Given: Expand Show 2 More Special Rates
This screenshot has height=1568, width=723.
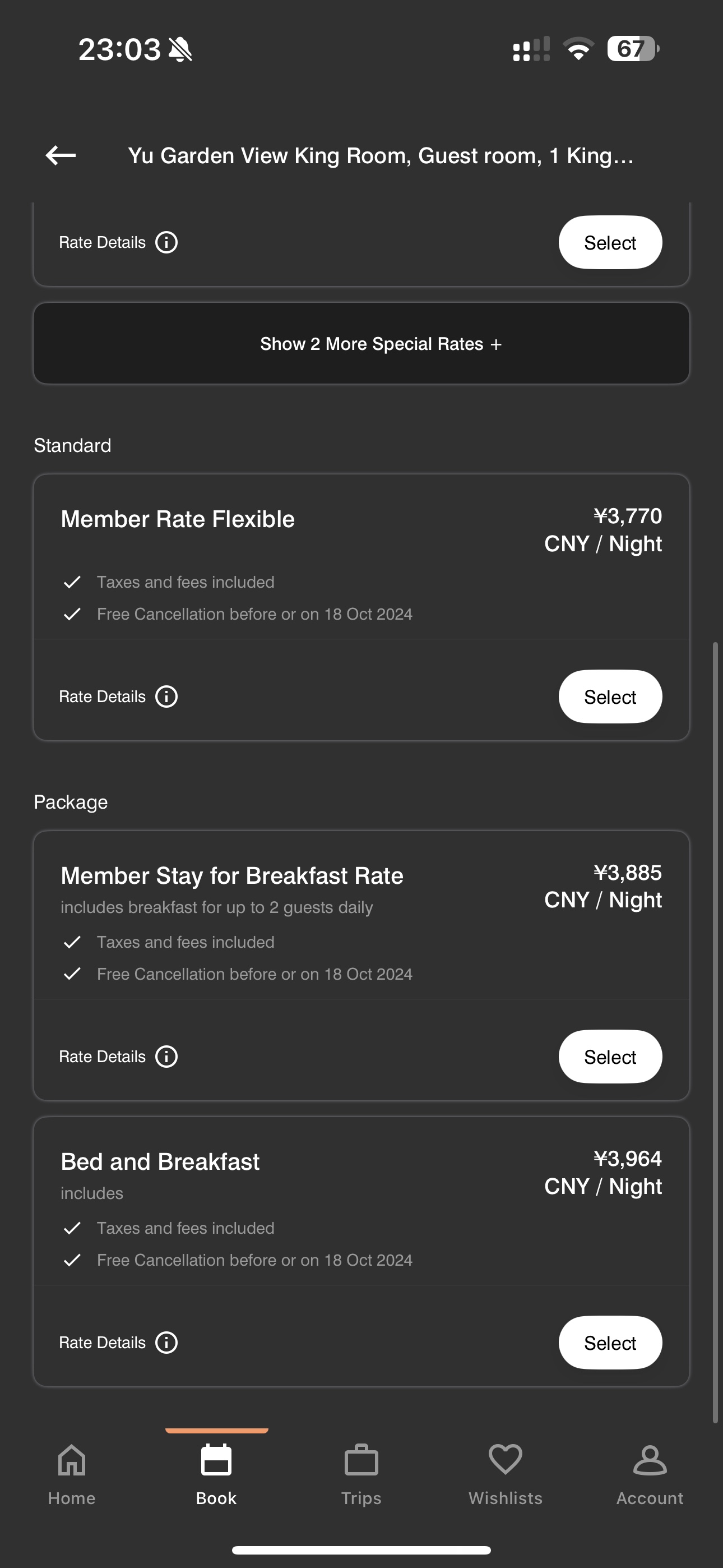Looking at the screenshot, I should (361, 343).
